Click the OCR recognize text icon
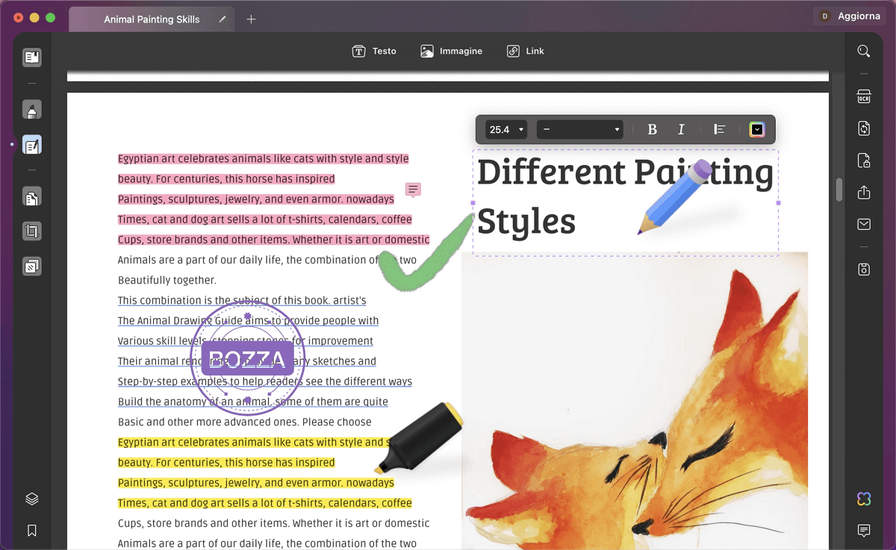 pos(864,97)
